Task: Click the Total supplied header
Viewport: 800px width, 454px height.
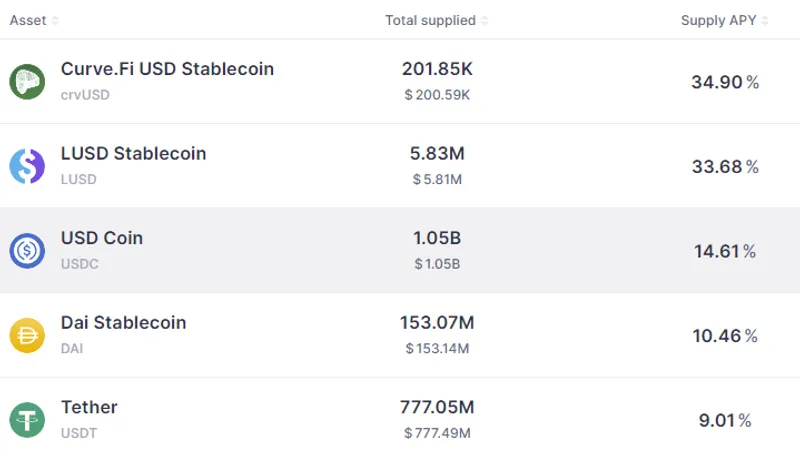Action: click(x=430, y=20)
